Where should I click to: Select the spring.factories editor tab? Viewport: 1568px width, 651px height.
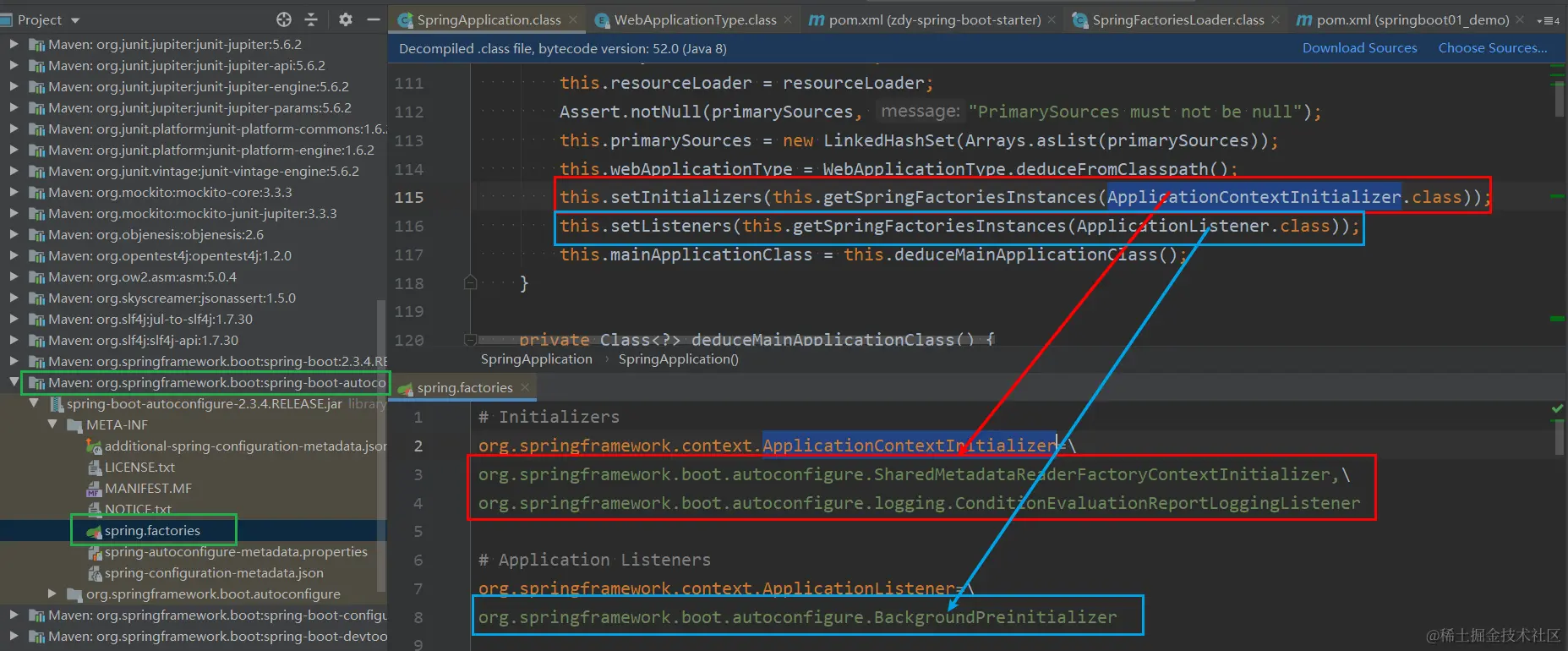464,388
